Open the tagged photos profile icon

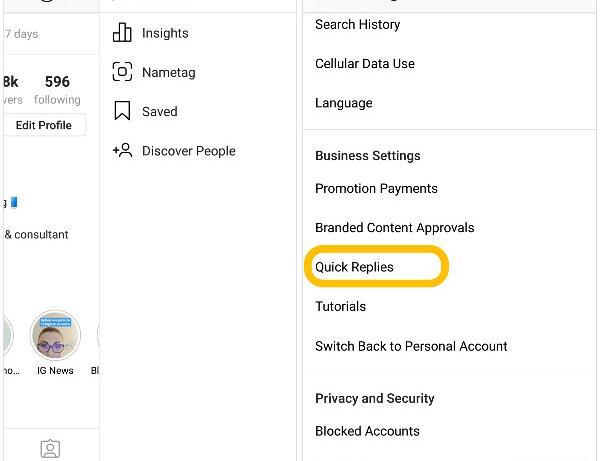(50, 449)
